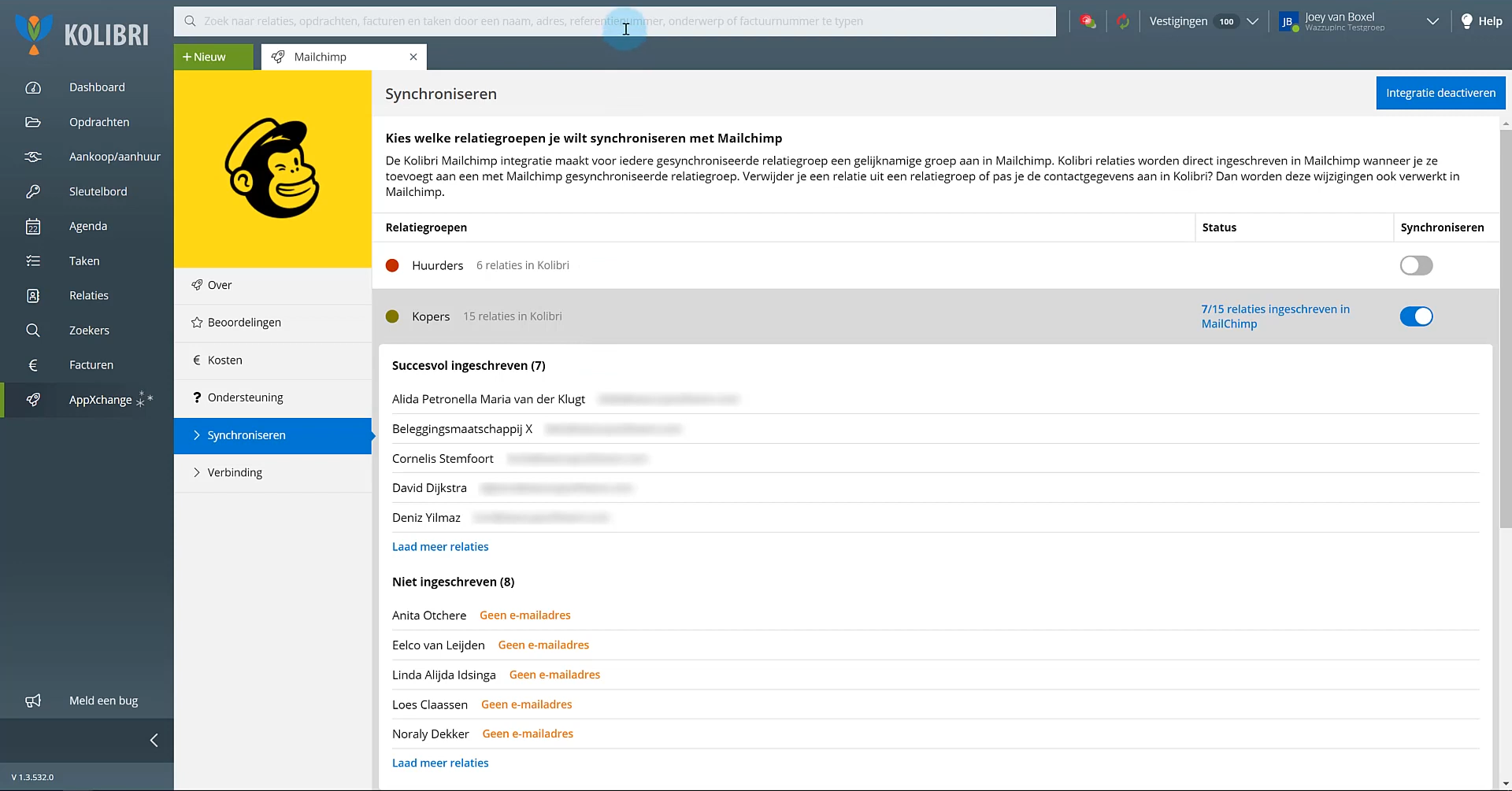Click the rocket icon on Mailchimp tab
The width and height of the screenshot is (1512, 791).
click(x=278, y=57)
